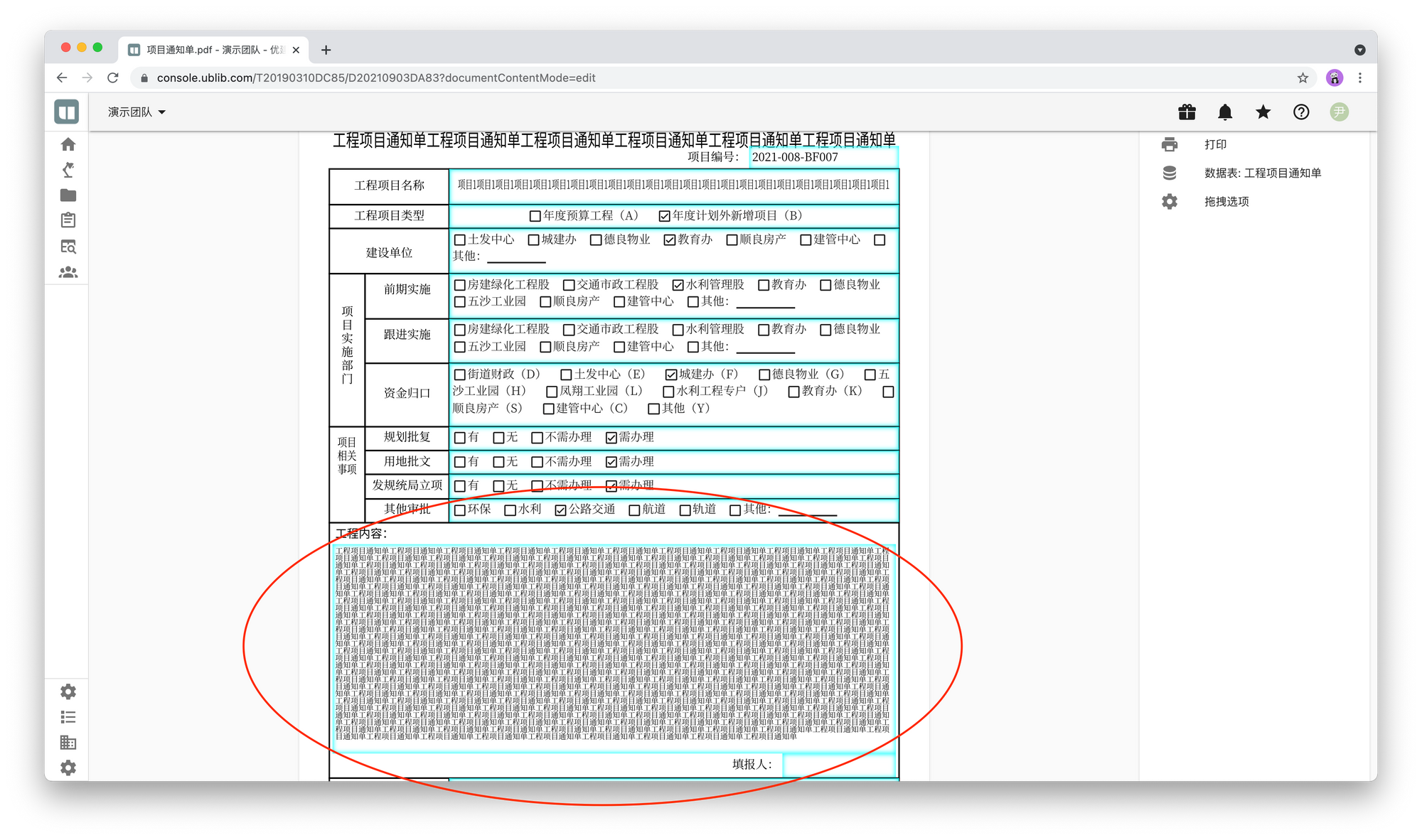Click the printer icon beside 打印
Screen dimensions: 1422x840
point(1170,144)
